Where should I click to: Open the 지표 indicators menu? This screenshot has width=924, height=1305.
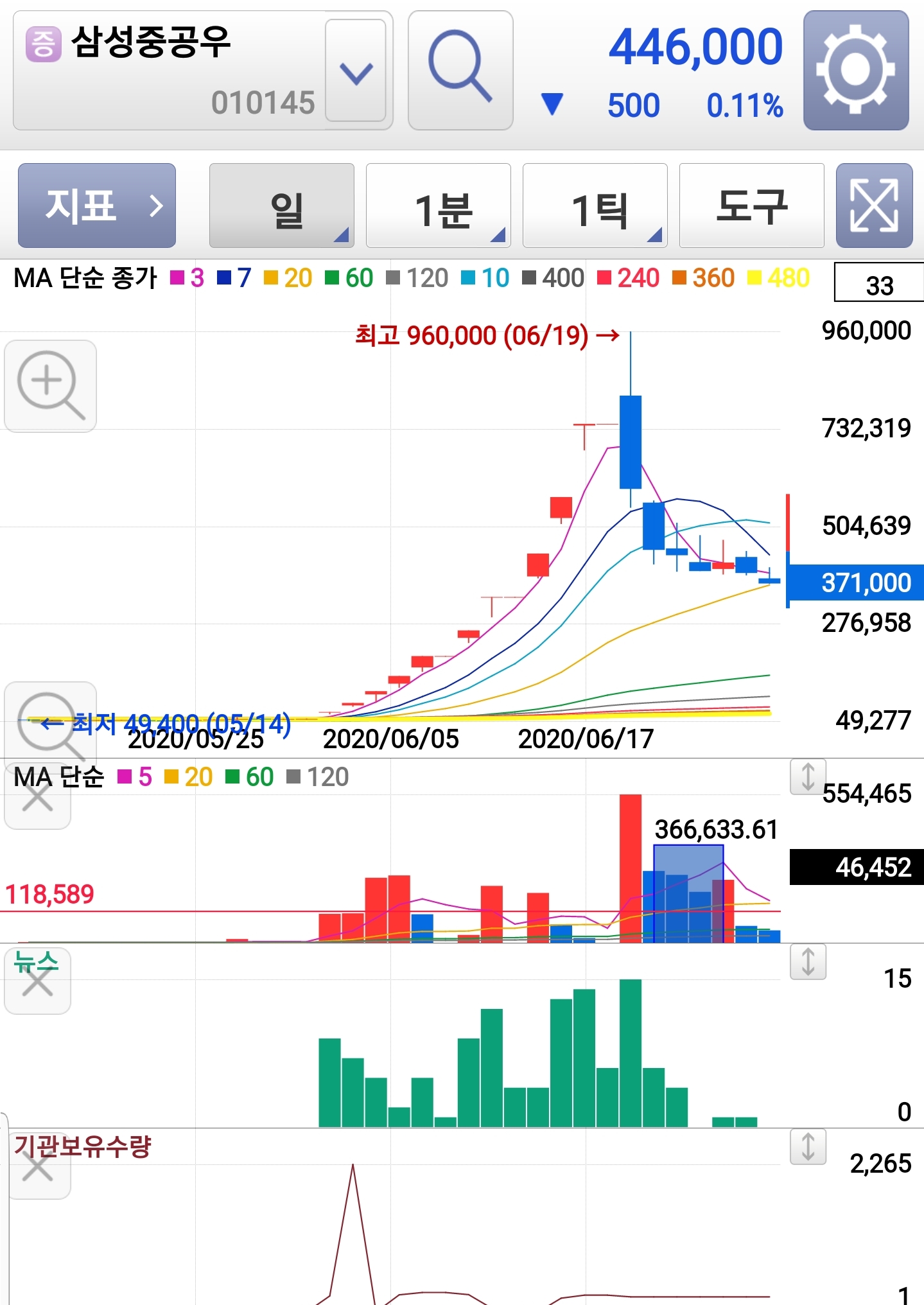point(97,206)
